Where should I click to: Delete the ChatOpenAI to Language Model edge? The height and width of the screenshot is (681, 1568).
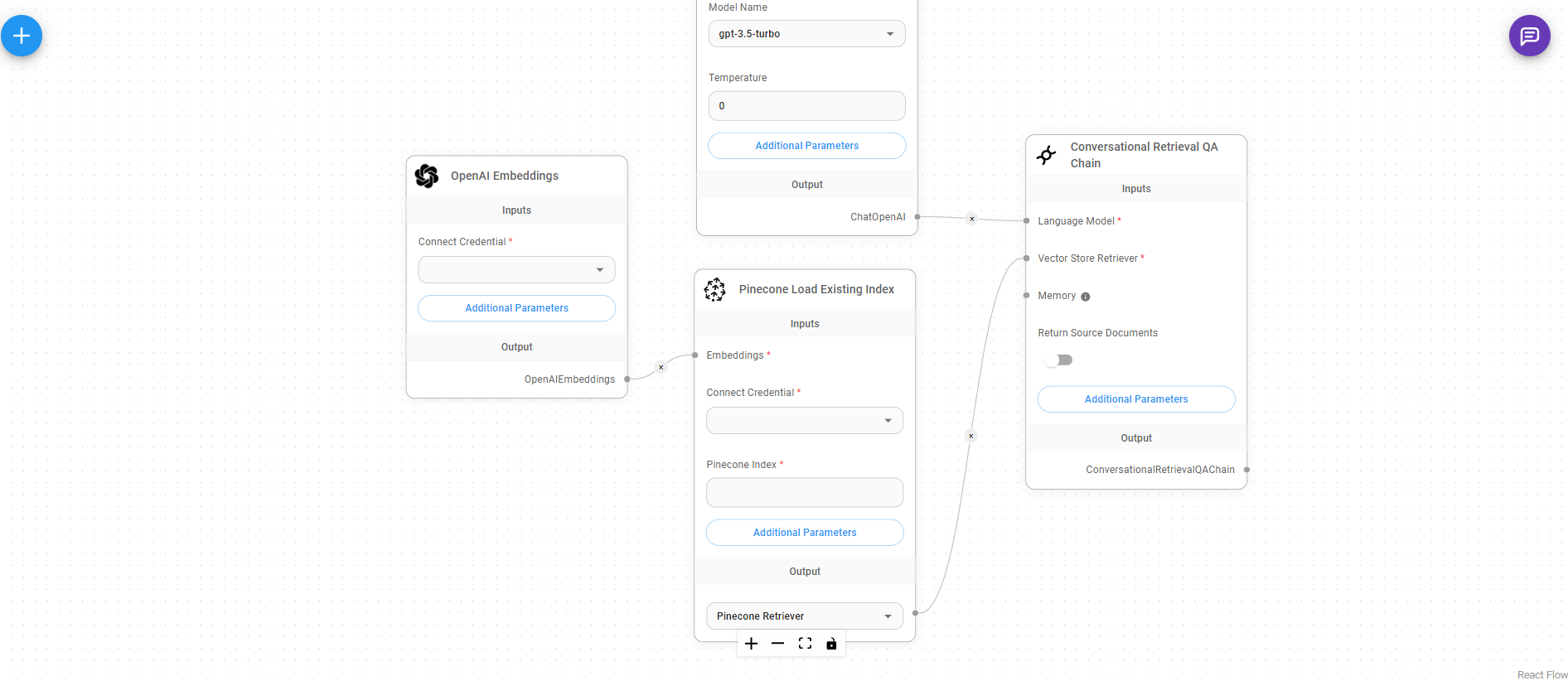tap(972, 219)
